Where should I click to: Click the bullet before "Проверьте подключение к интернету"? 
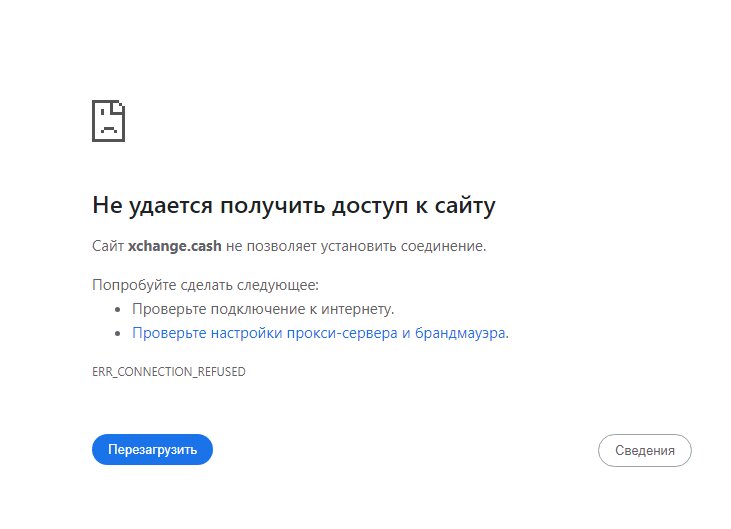(120, 309)
